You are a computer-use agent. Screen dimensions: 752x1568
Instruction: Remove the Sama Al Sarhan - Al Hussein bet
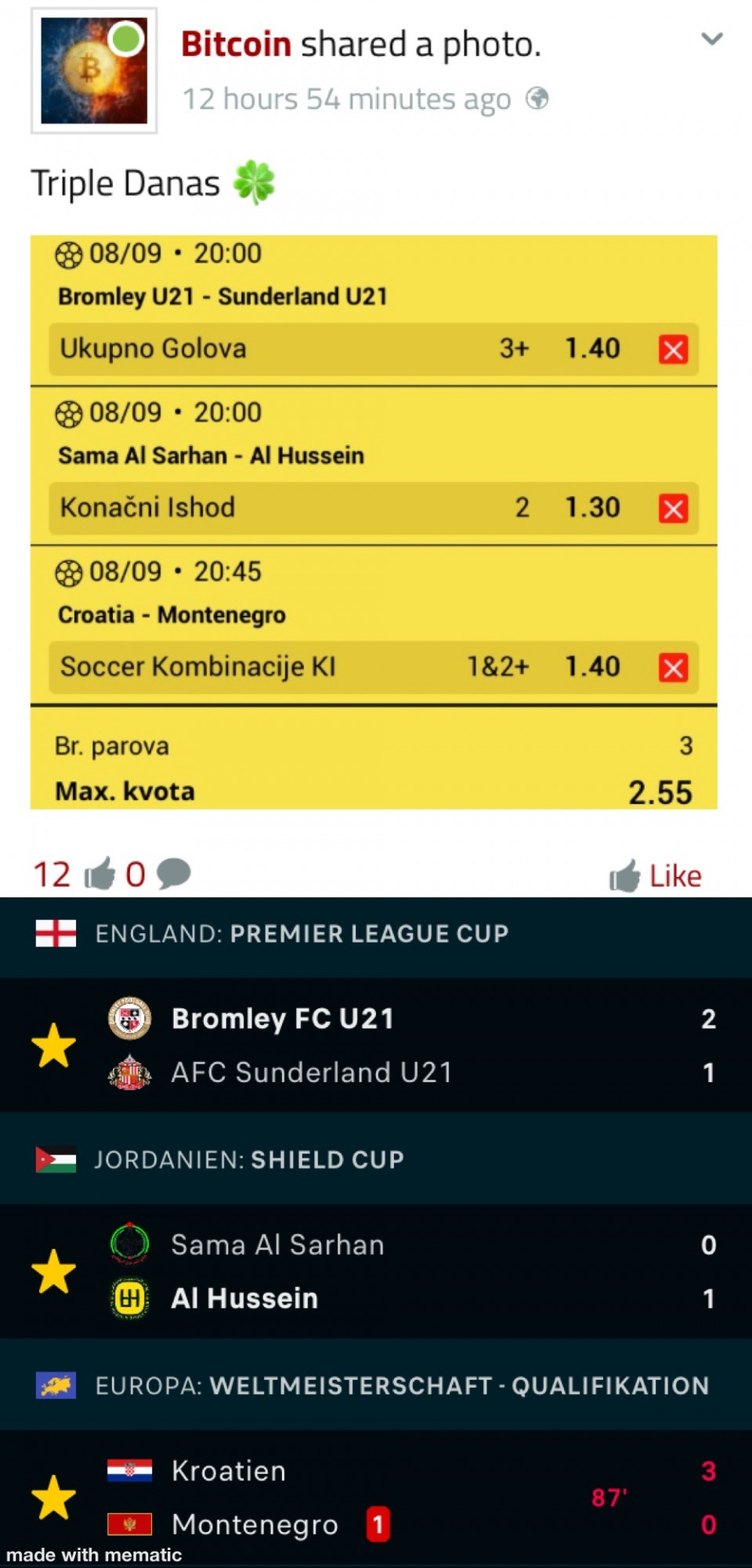pyautogui.click(x=673, y=509)
